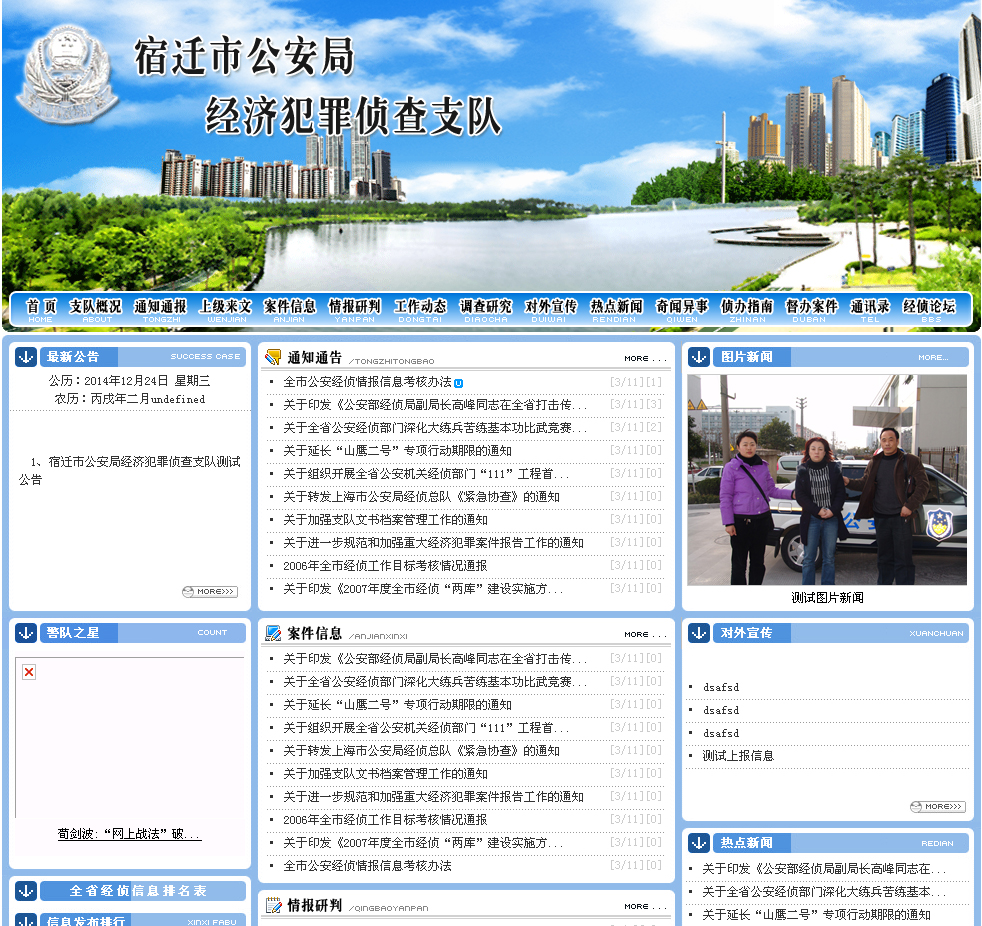Click MORE... link in 图片新闻 header
The image size is (982, 926).
click(x=933, y=358)
